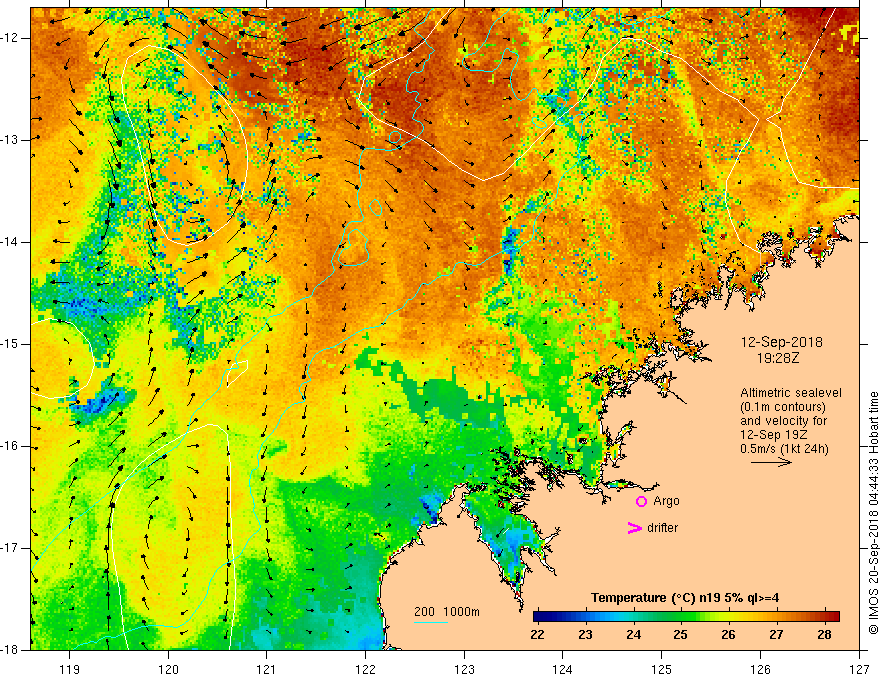
Task: Click the '19:28Z' time text
Action: [778, 357]
